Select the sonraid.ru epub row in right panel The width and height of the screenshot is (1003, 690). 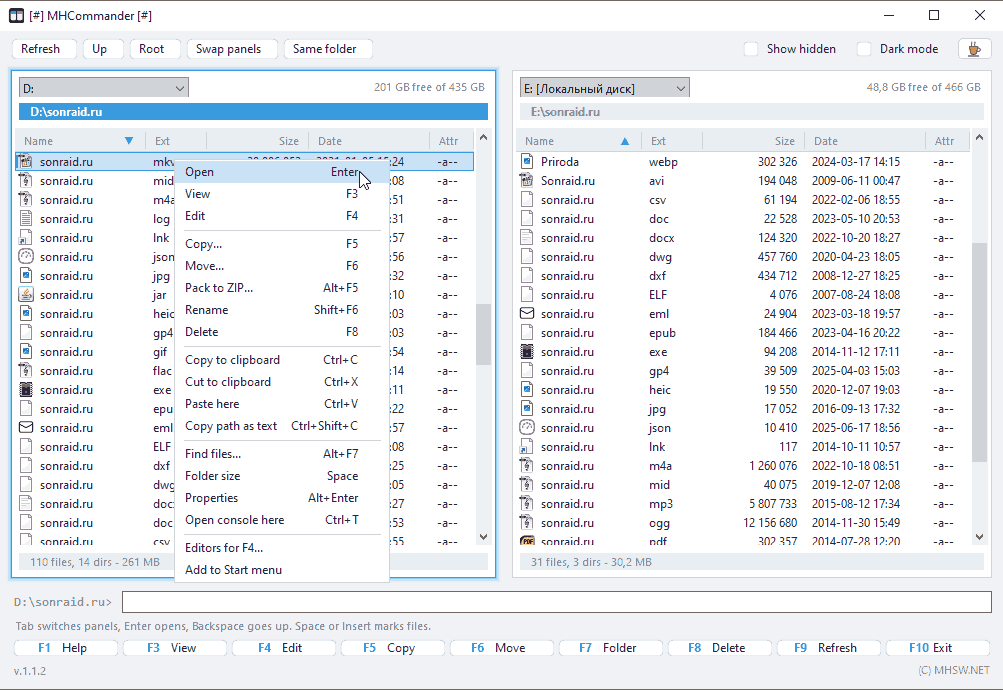[743, 333]
